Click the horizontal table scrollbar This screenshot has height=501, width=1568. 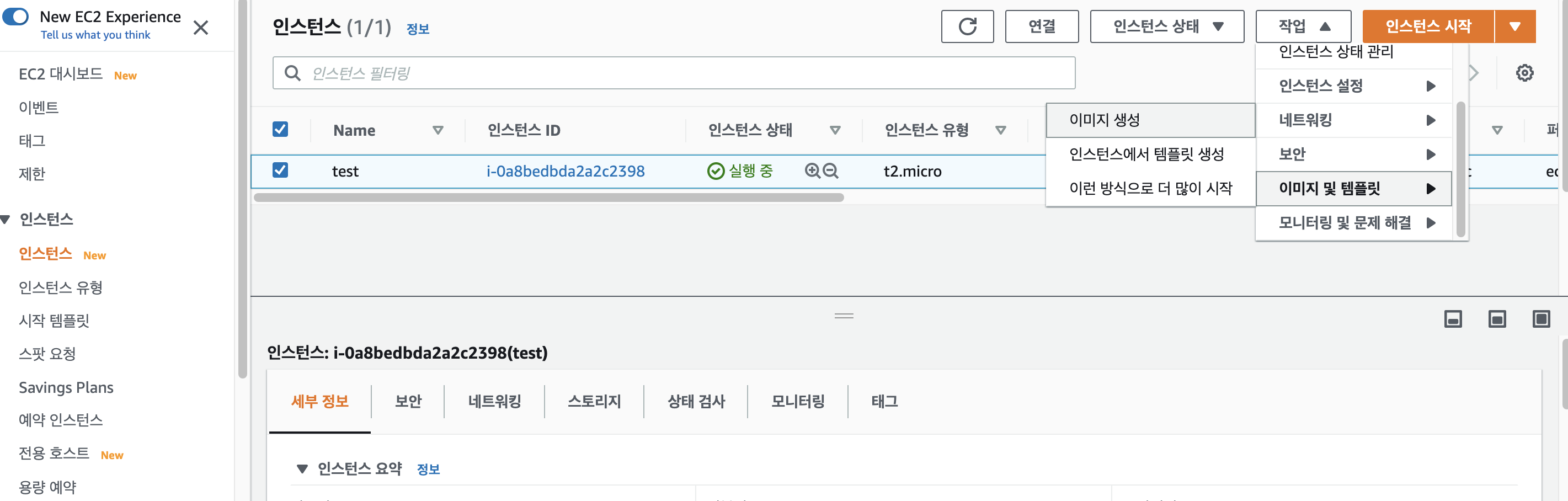coord(548,197)
